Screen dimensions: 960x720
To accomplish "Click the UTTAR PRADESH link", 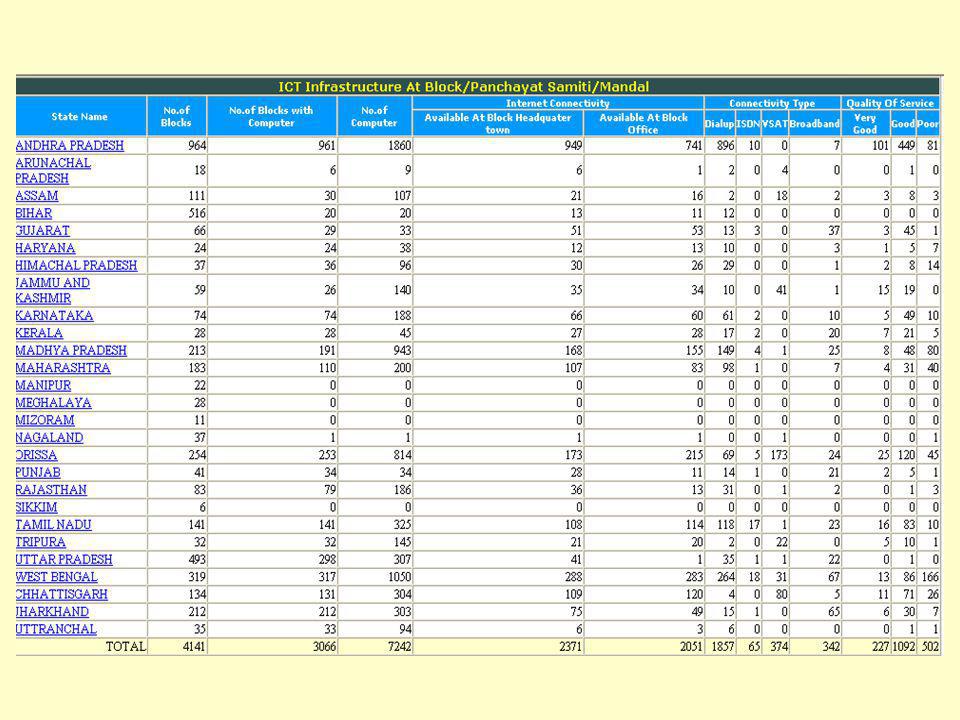I will pos(64,560).
